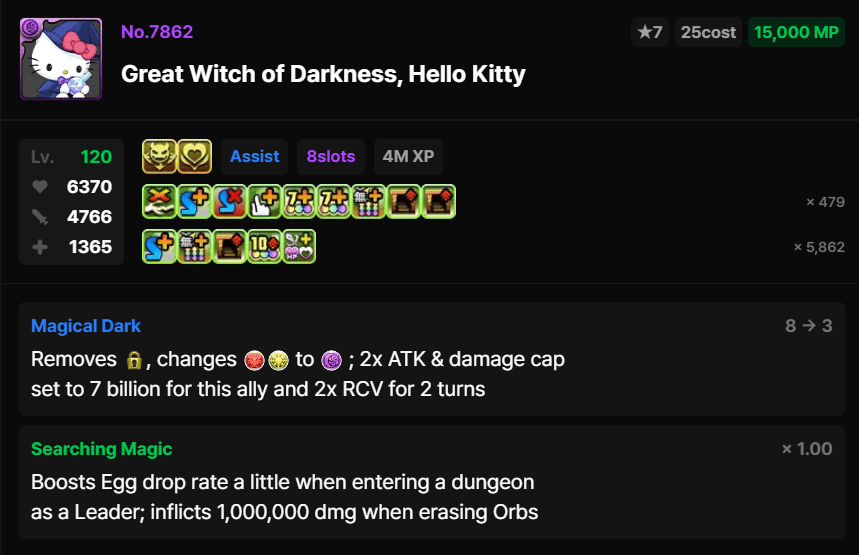
Task: Click the Assist tag
Action: 255,157
